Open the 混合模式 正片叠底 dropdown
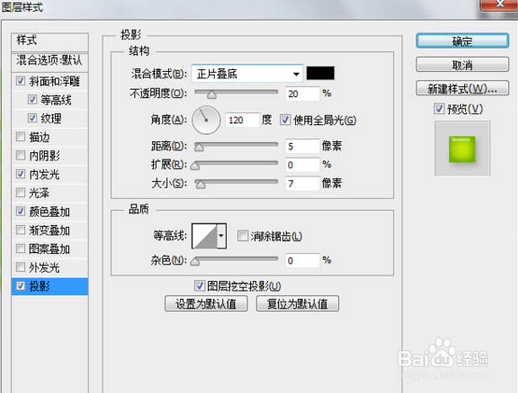Screen dimensions: 518x393 click(247, 74)
